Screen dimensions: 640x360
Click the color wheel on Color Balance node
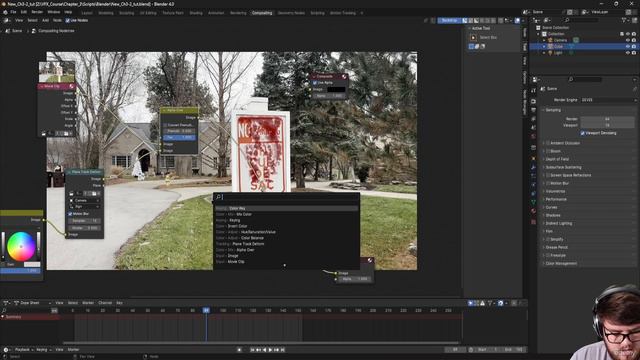point(21,246)
